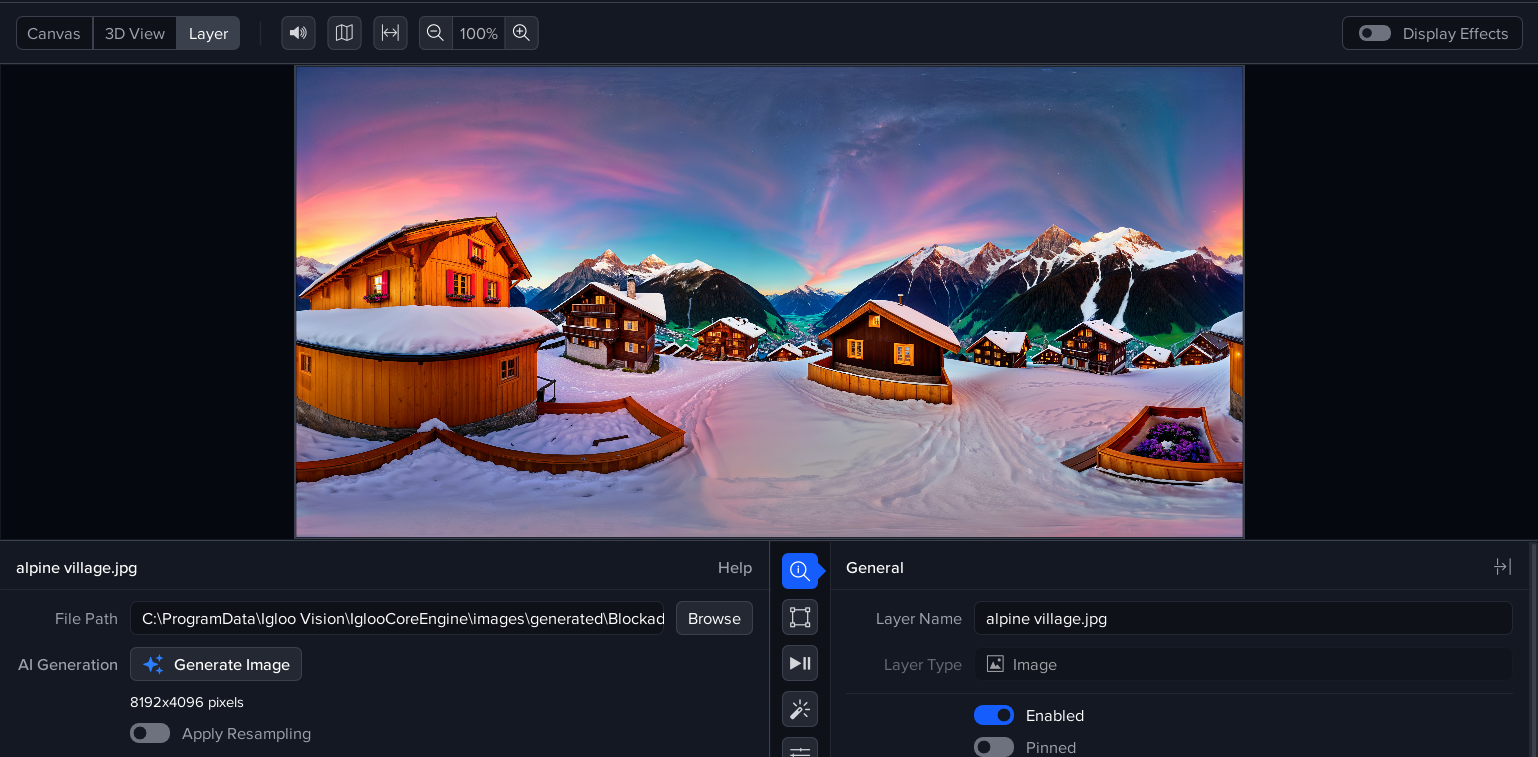This screenshot has height=757, width=1538.
Task: Toggle the audio speaker icon
Action: click(298, 33)
